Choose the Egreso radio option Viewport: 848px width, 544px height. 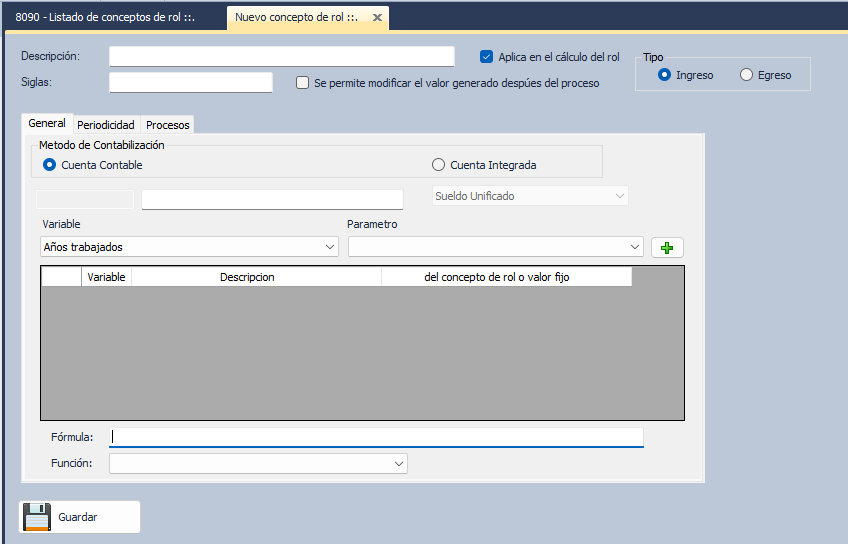(x=746, y=75)
